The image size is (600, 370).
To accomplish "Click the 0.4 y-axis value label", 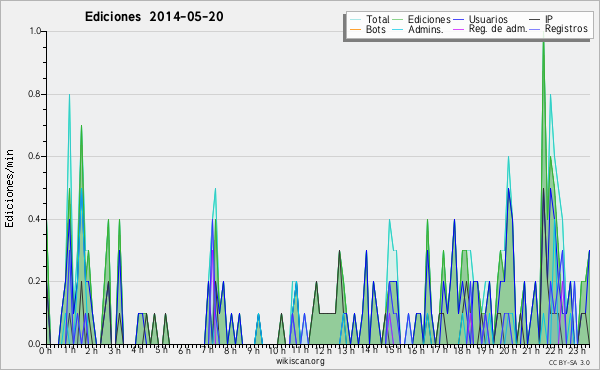I will (34, 219).
